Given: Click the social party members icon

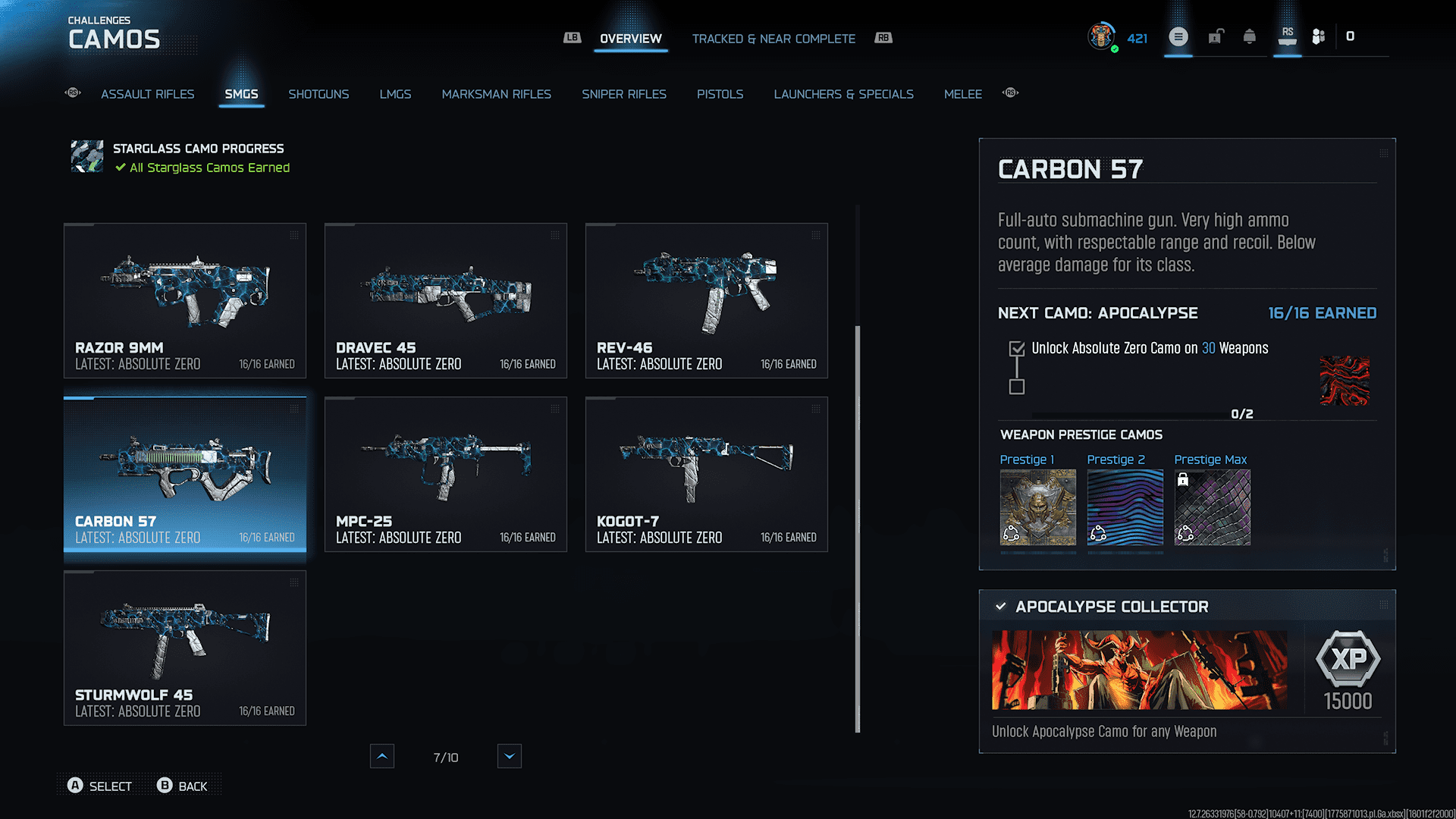Looking at the screenshot, I should pos(1319,36).
